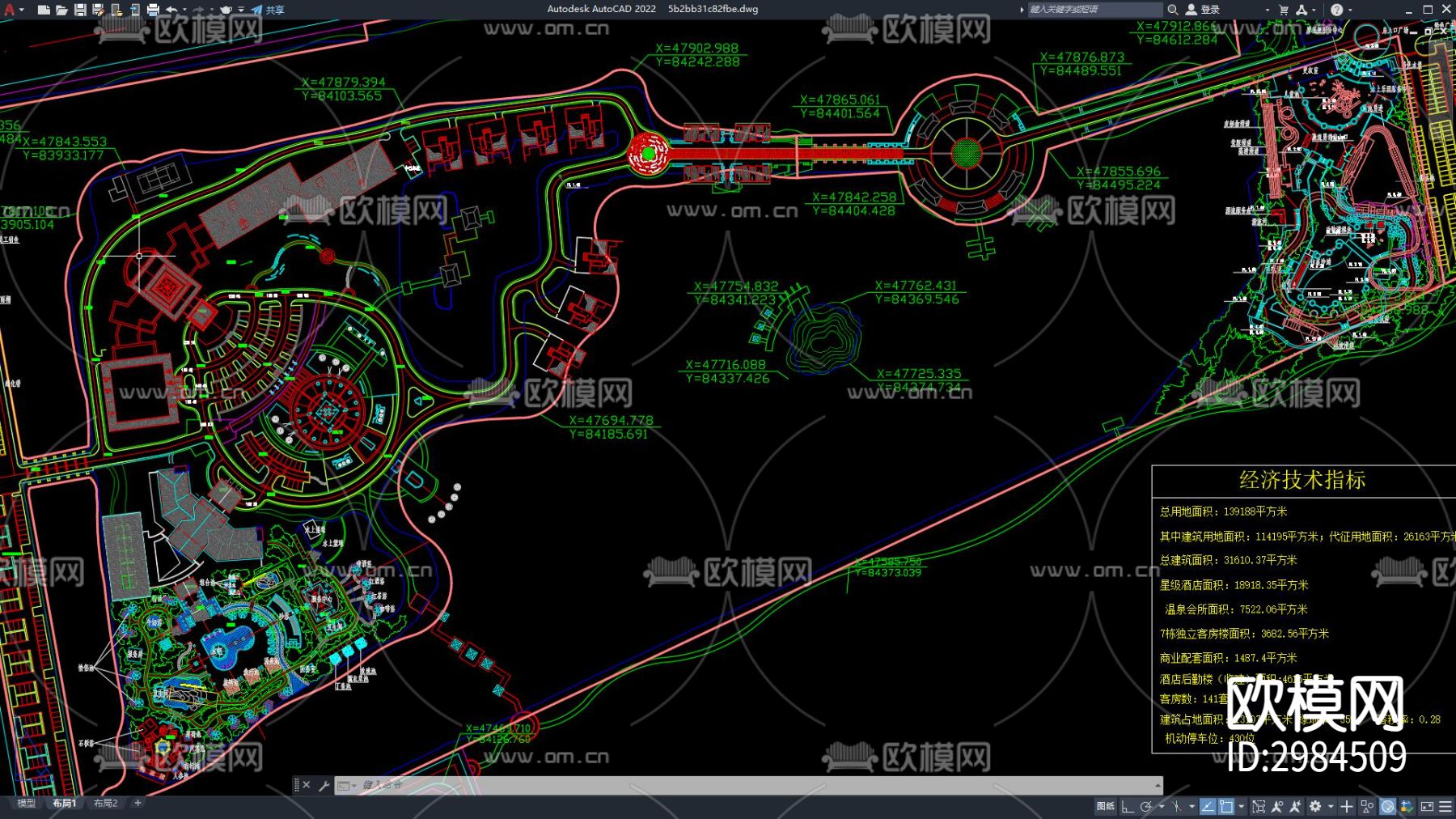This screenshot has height=819, width=1456.
Task: Toggle object snap tracking in status bar
Action: (1208, 807)
